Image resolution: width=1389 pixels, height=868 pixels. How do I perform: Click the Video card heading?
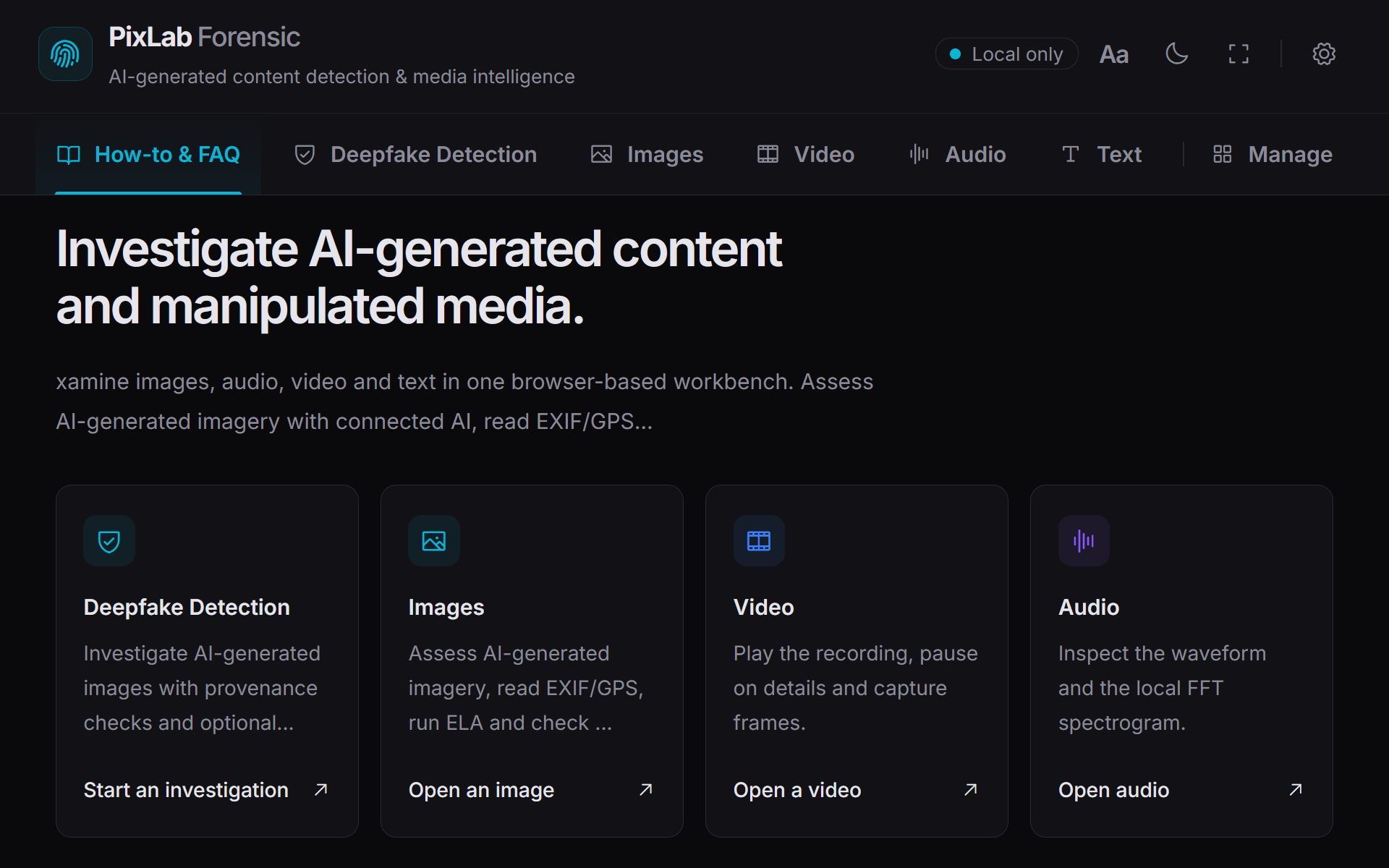pos(764,608)
